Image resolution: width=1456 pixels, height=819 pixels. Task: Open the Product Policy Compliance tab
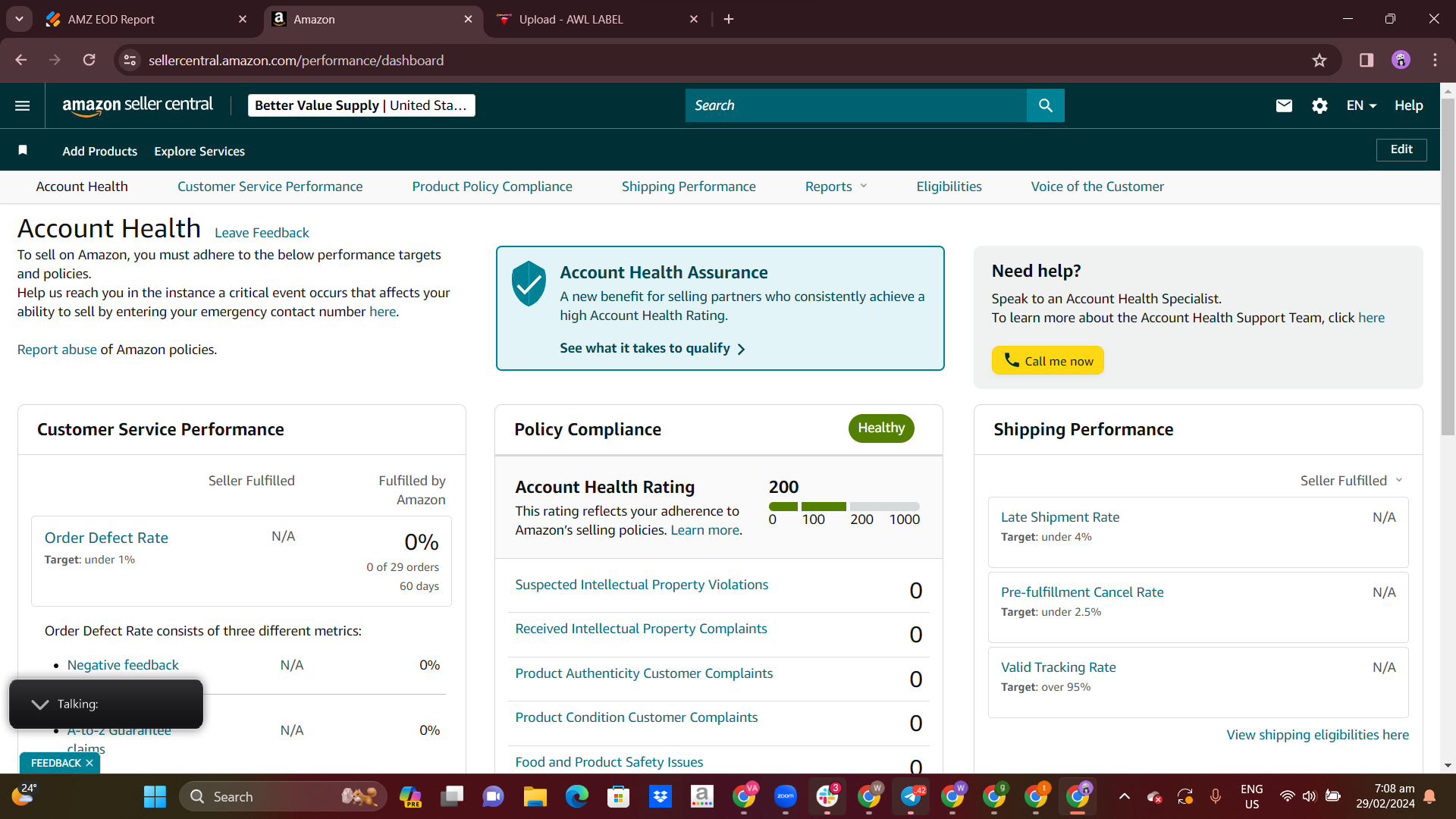point(492,187)
